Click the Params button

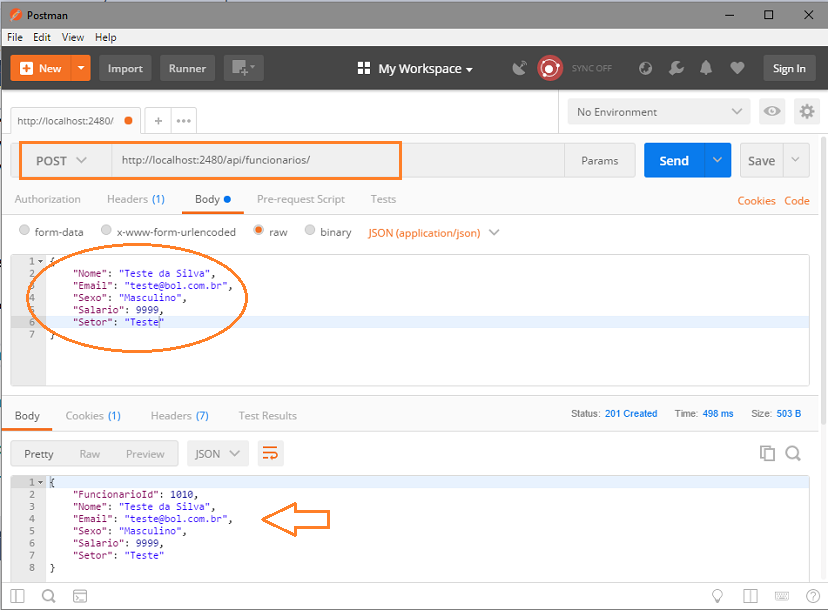coord(599,161)
